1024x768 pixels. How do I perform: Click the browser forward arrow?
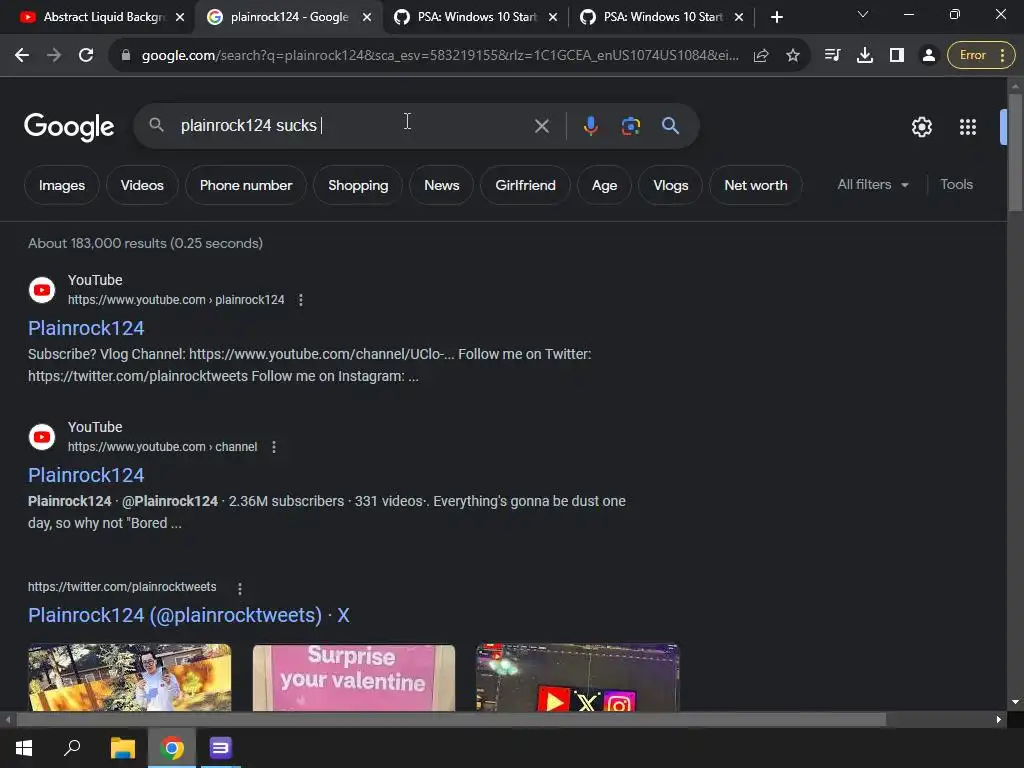54,56
